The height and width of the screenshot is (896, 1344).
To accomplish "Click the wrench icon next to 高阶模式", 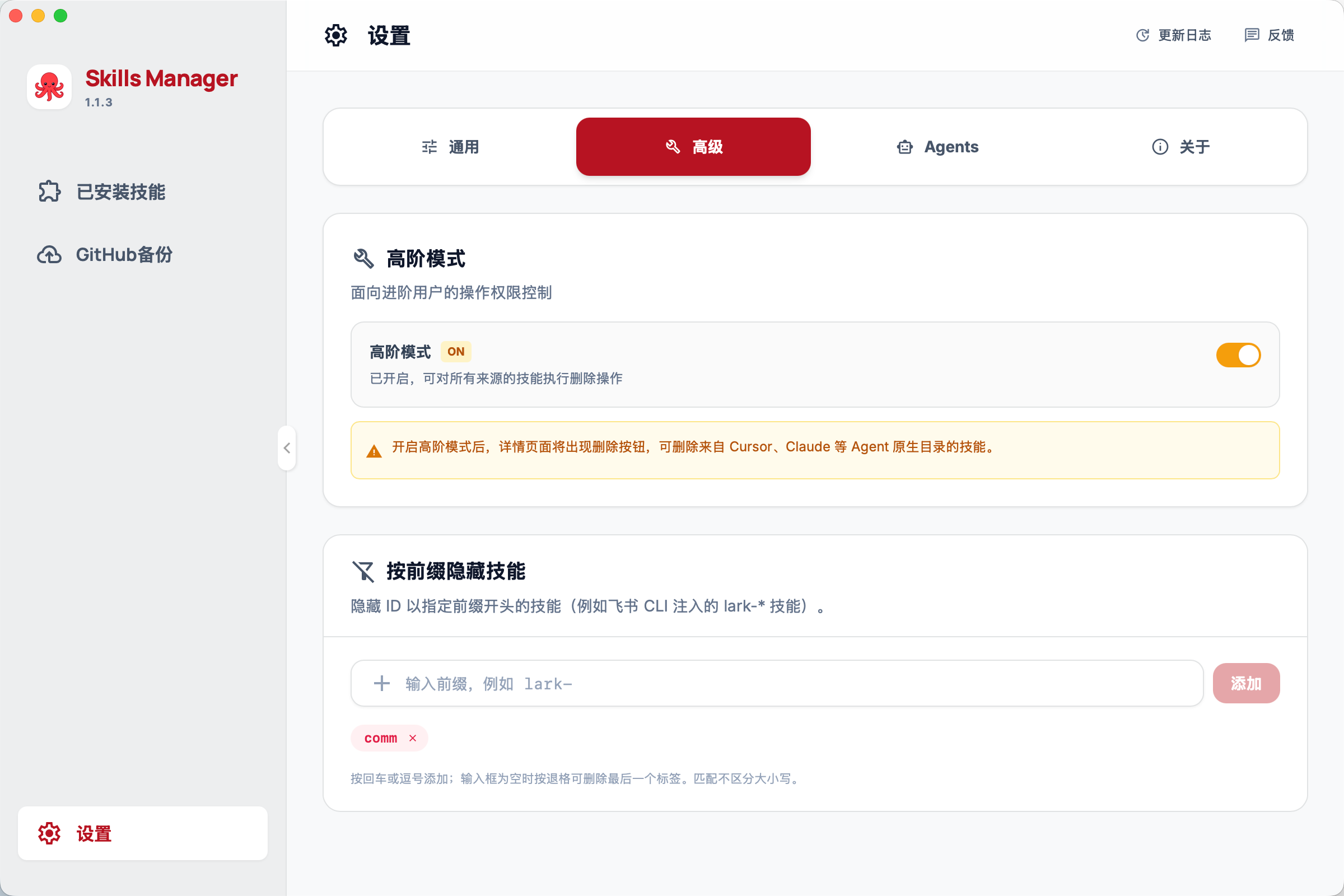I will coord(363,258).
